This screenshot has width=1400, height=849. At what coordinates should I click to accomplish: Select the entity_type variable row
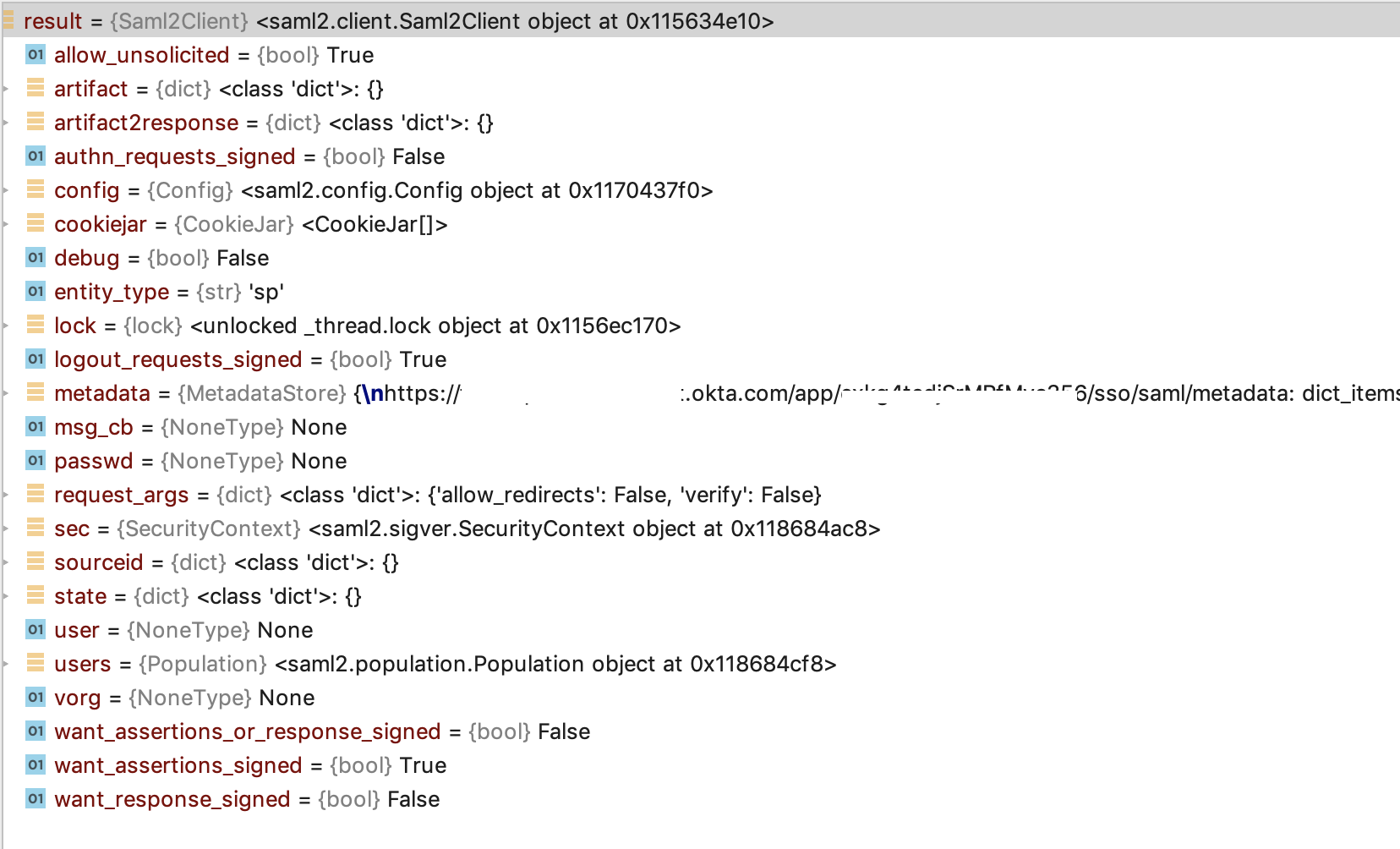(x=111, y=291)
